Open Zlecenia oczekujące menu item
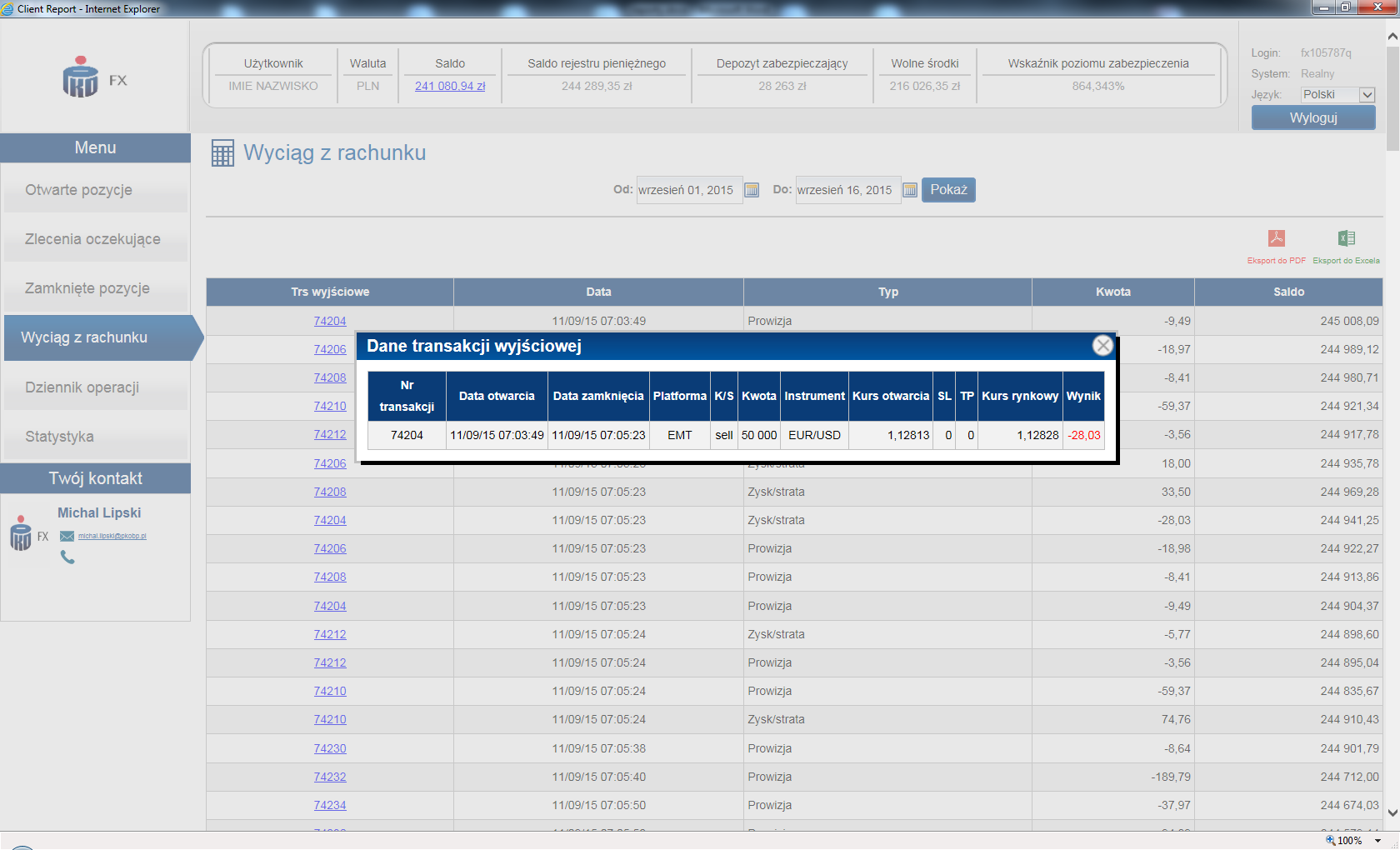Screen dimensions: 1400x850 (96, 239)
